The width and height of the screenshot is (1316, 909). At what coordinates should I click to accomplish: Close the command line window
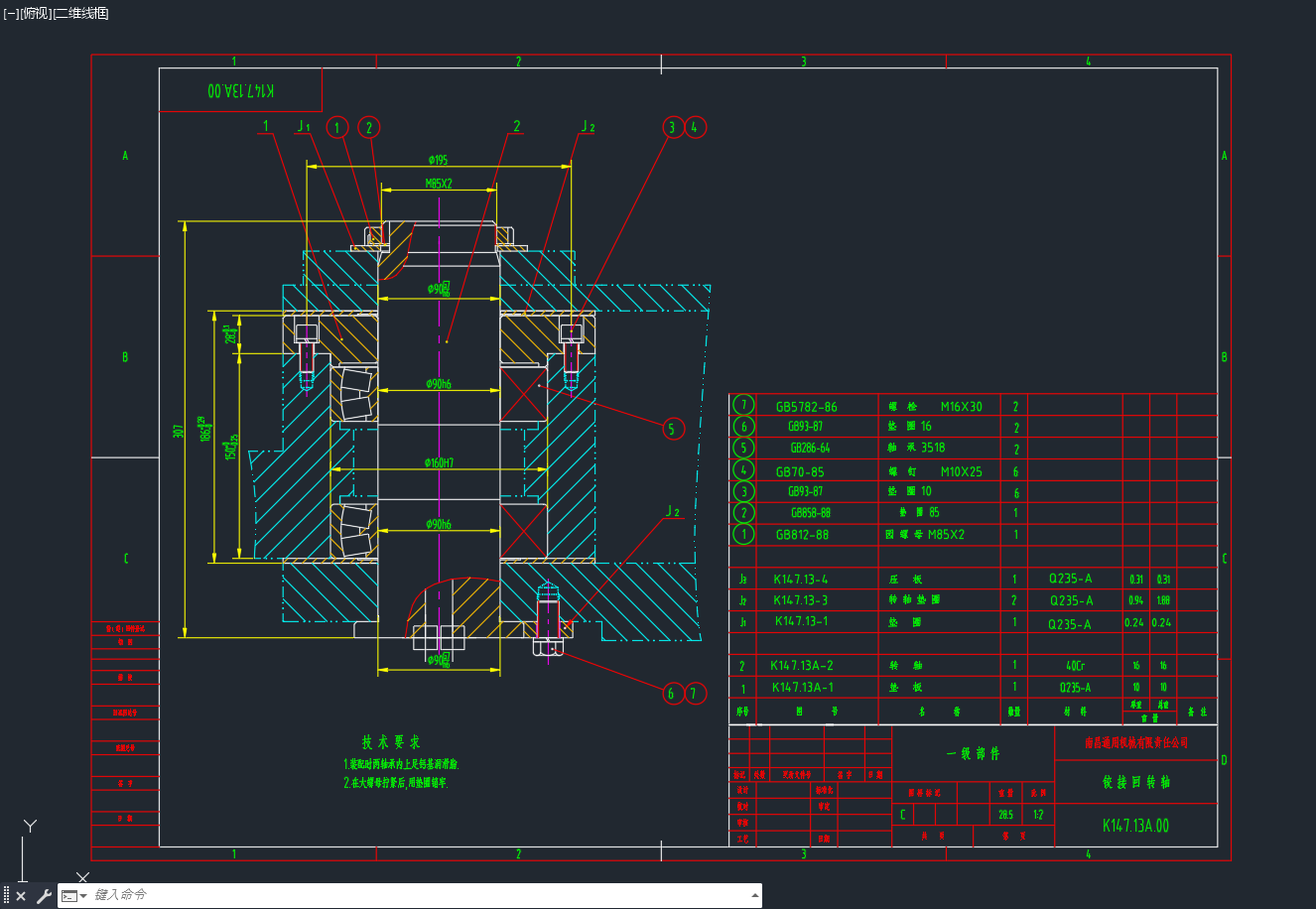pos(21,896)
